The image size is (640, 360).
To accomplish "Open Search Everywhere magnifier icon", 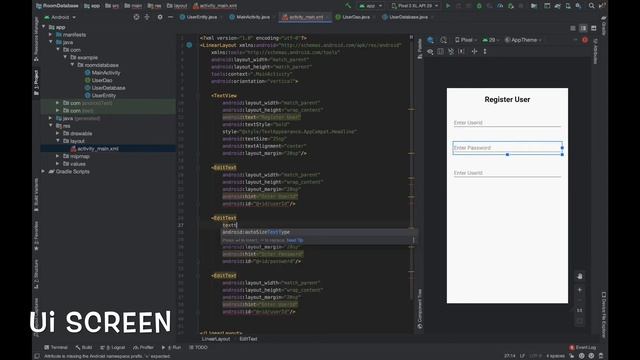I will coord(591,6).
